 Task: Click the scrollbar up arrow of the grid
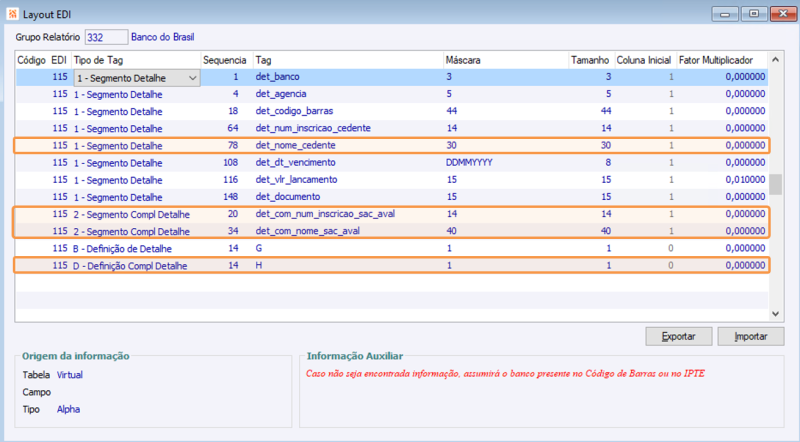[776, 60]
